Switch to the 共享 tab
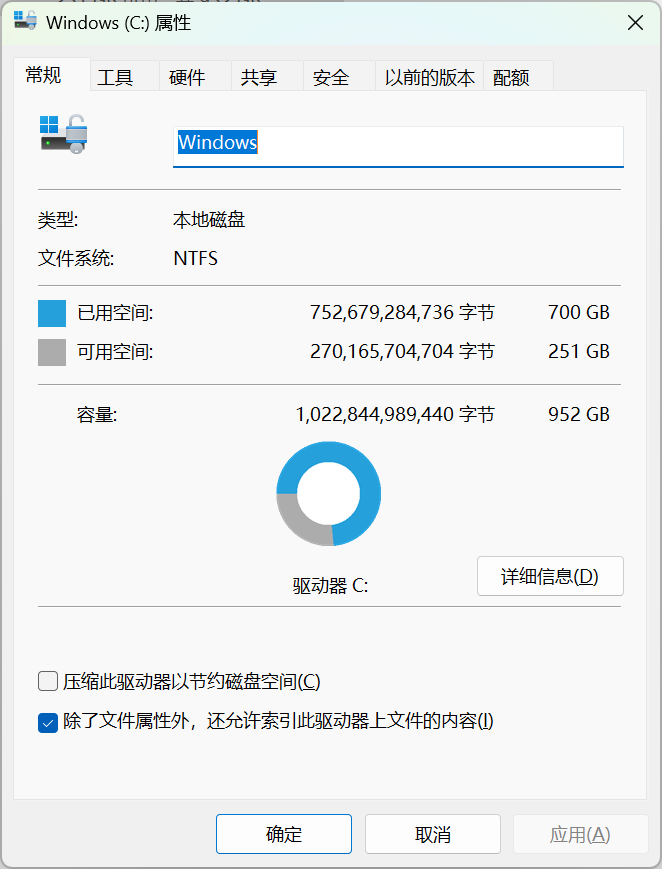This screenshot has width=662, height=869. 267,76
